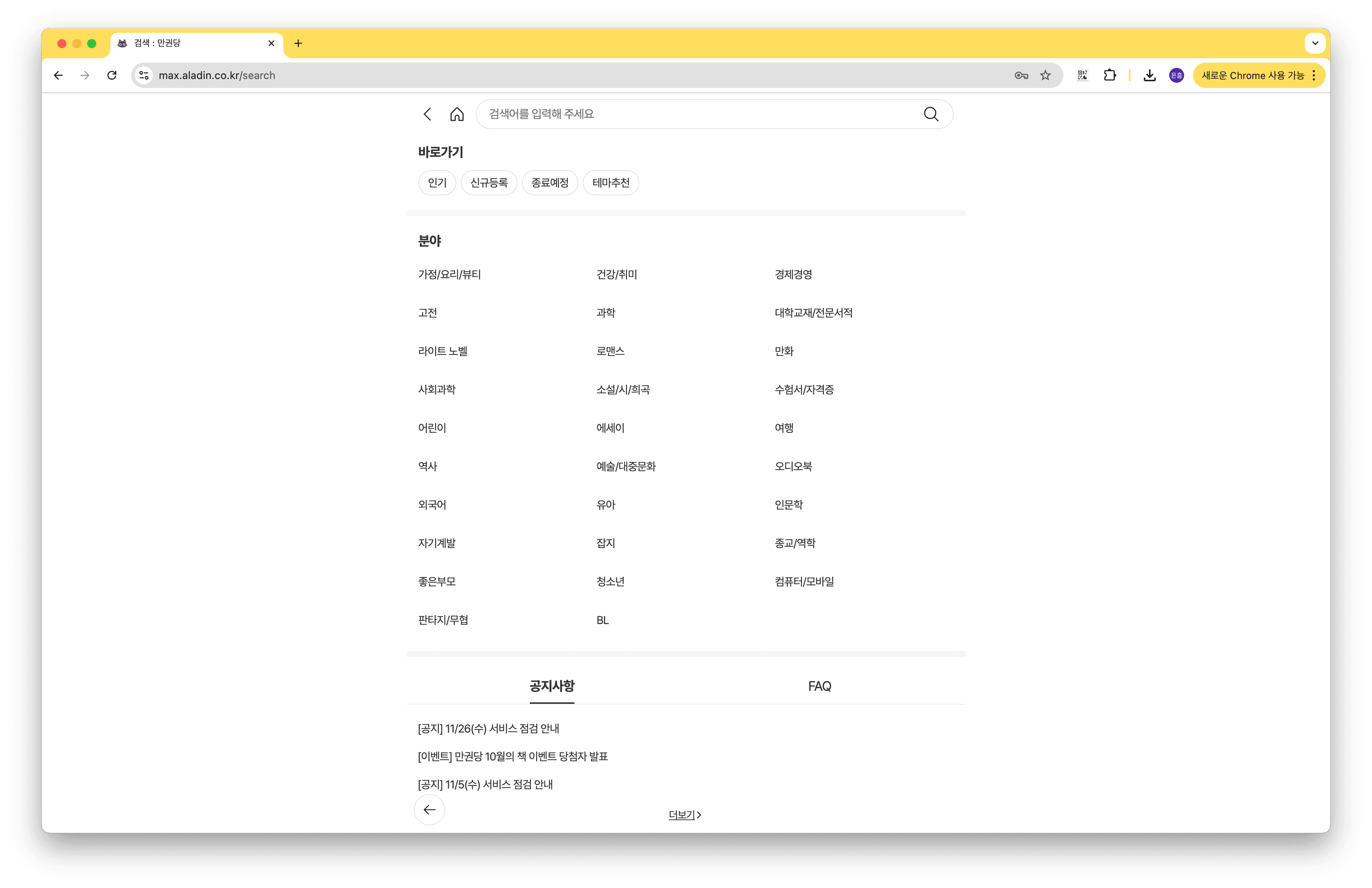The image size is (1372, 888).
Task: Select the 신규등록 shortcut chip
Action: click(489, 183)
